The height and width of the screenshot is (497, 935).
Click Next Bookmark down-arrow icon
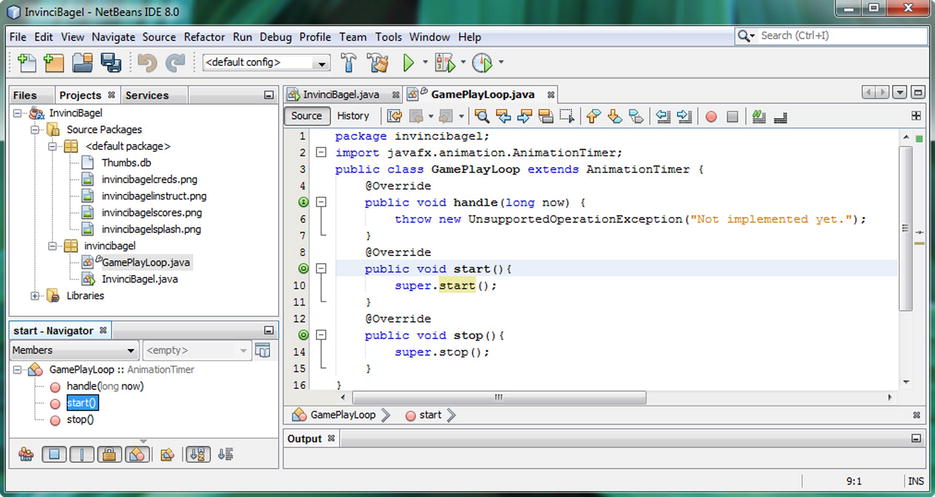[615, 116]
